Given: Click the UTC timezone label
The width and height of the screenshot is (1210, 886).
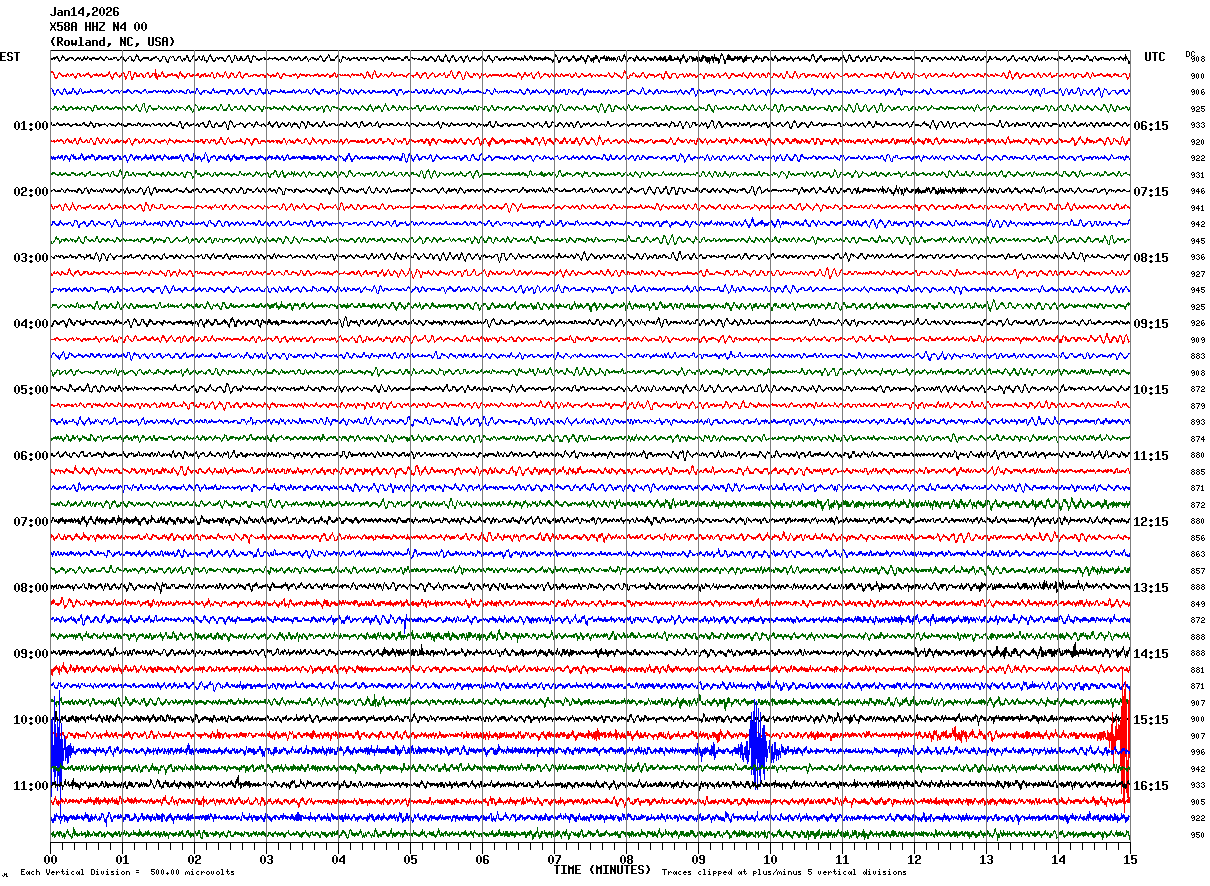Looking at the screenshot, I should point(1155,57).
